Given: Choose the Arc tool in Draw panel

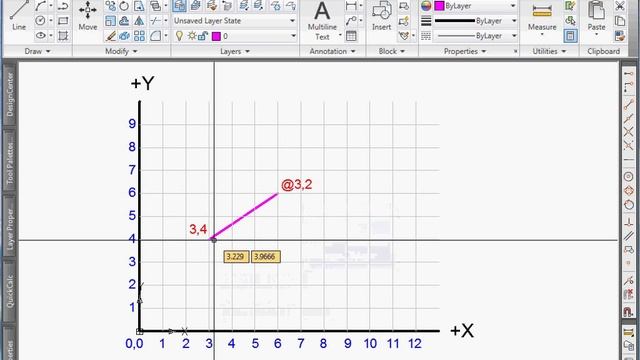Looking at the screenshot, I should tap(40, 6).
